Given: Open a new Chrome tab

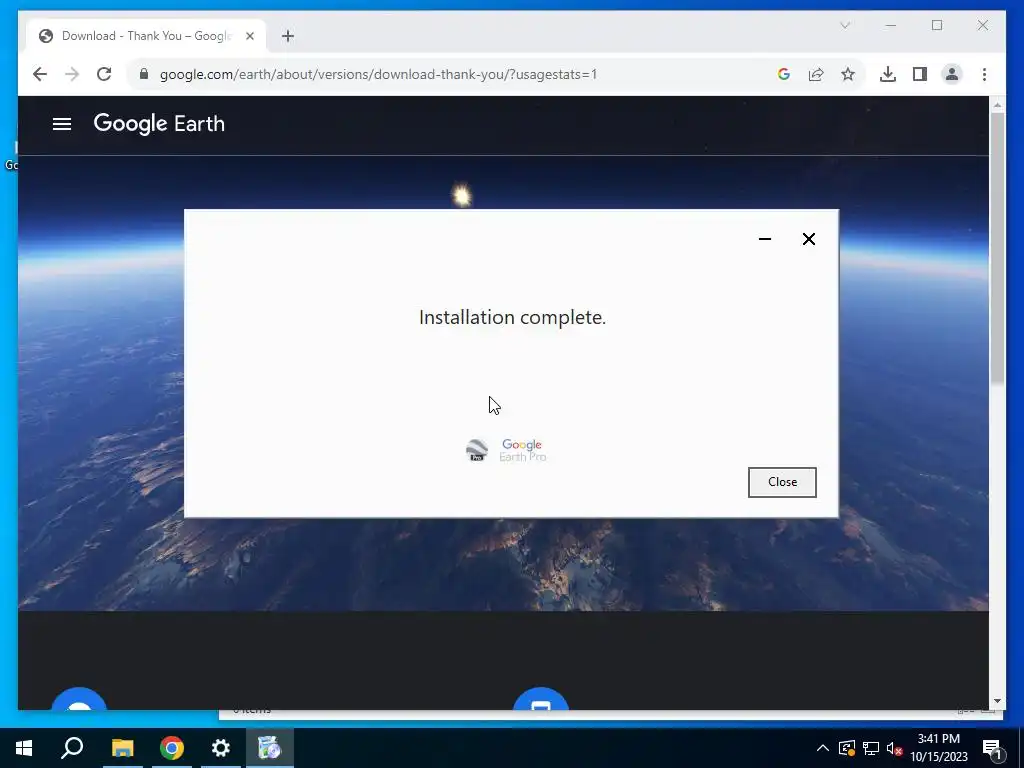Looking at the screenshot, I should [x=288, y=36].
